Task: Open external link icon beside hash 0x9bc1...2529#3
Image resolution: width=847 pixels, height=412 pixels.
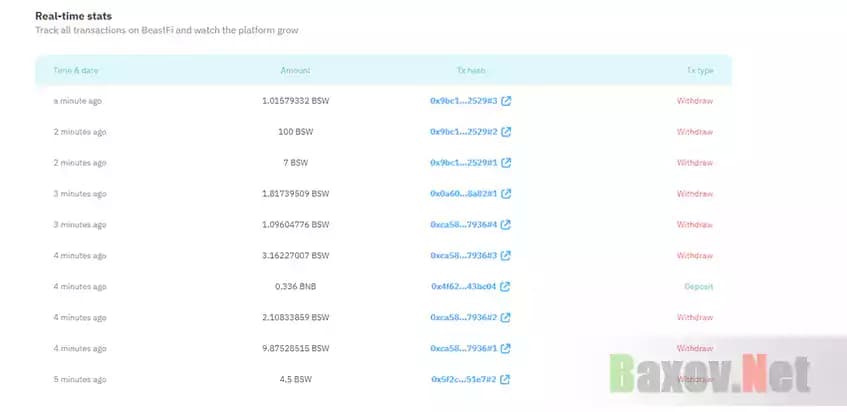Action: 506,101
